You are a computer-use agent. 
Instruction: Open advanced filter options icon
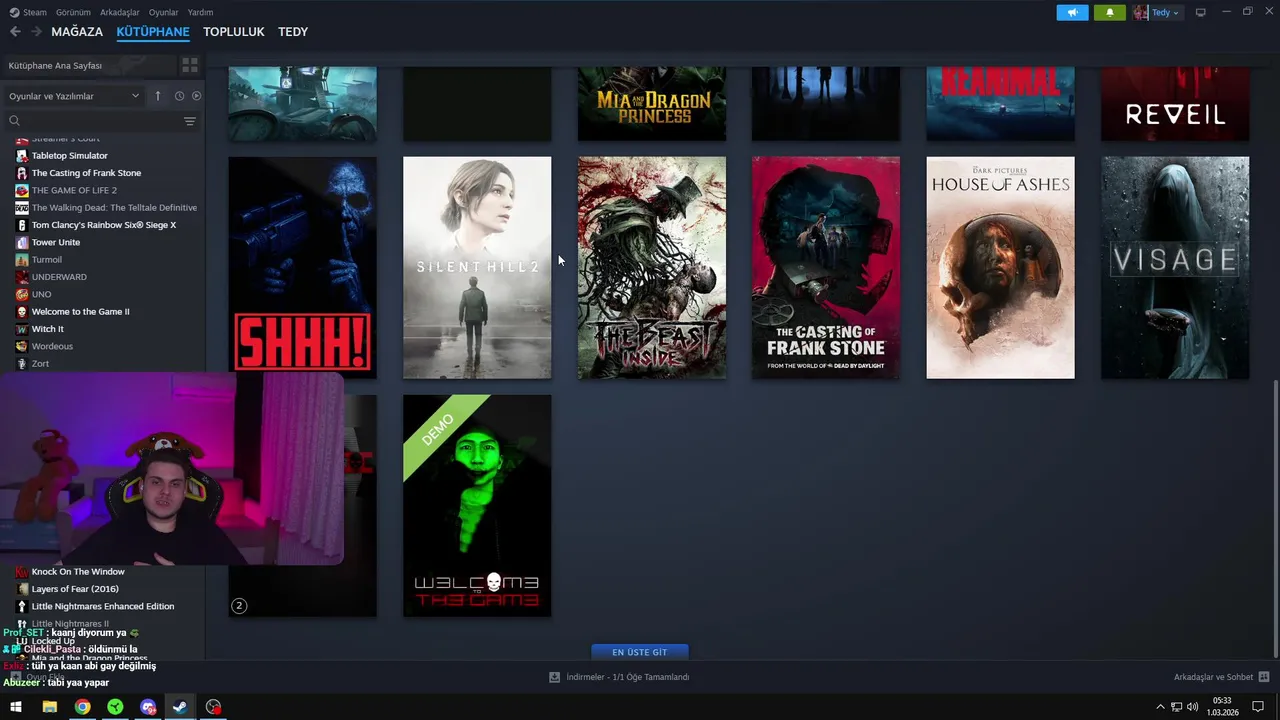point(189,121)
